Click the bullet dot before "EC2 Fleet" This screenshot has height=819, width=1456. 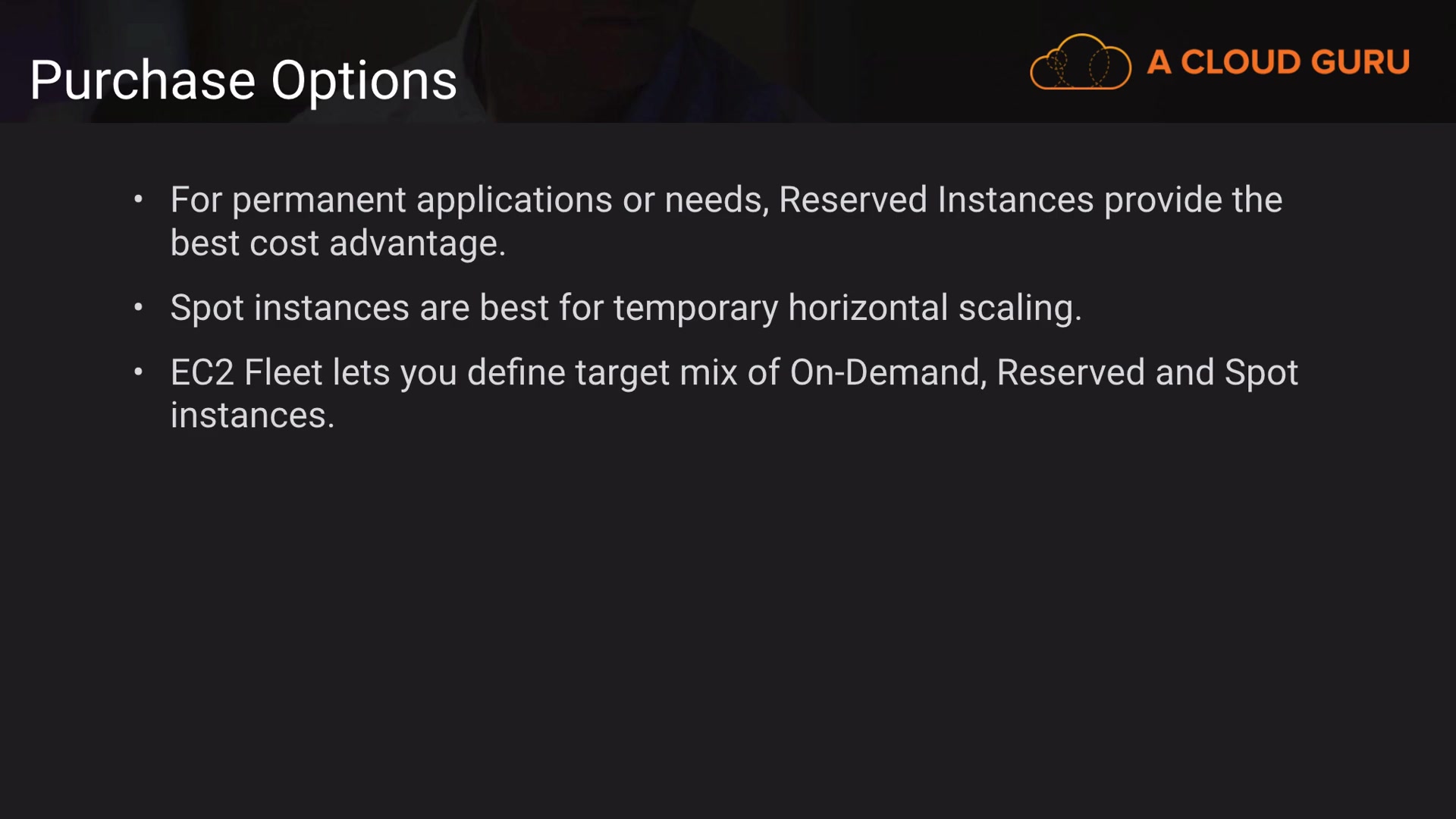click(x=138, y=372)
